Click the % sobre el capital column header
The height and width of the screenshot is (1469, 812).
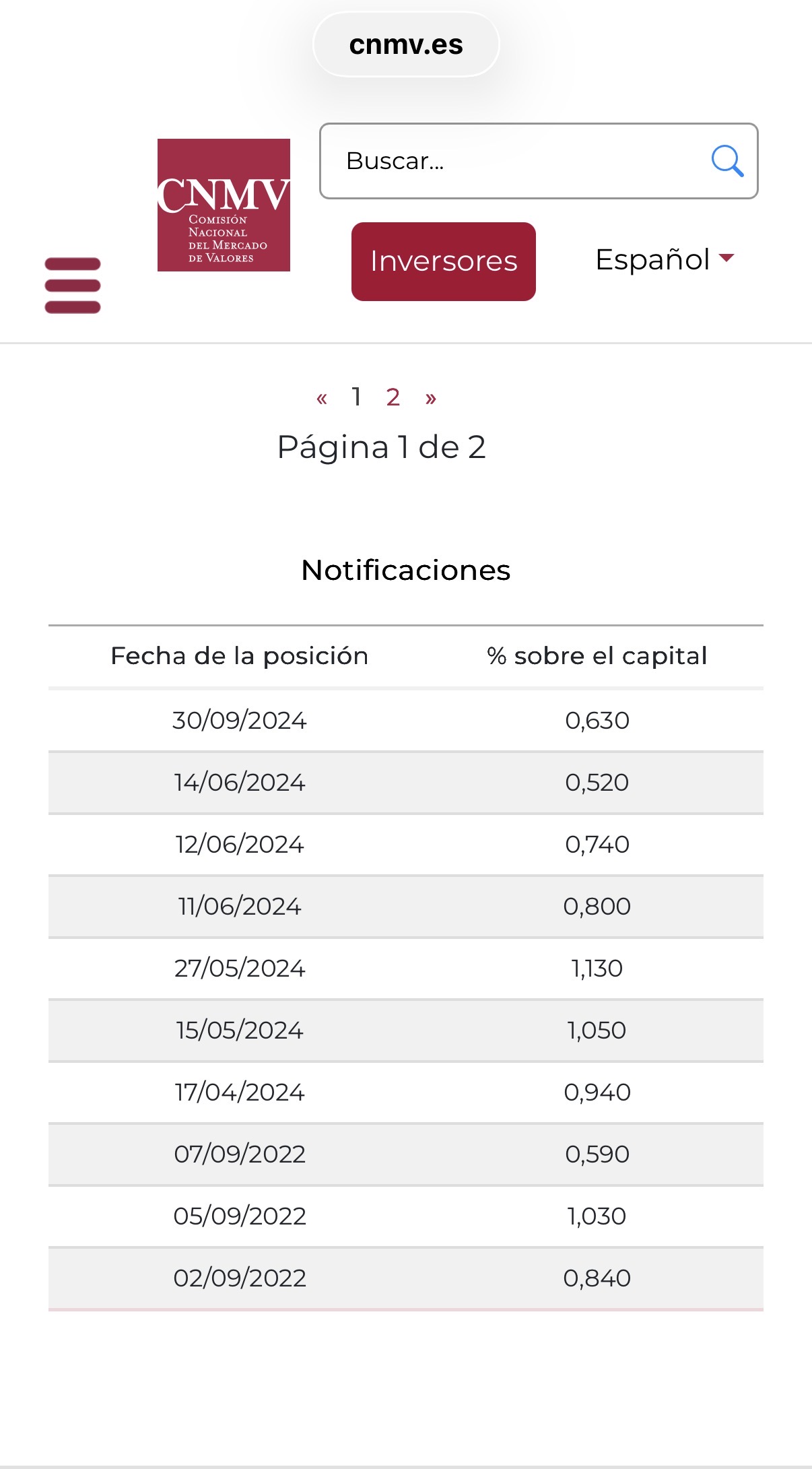click(597, 656)
